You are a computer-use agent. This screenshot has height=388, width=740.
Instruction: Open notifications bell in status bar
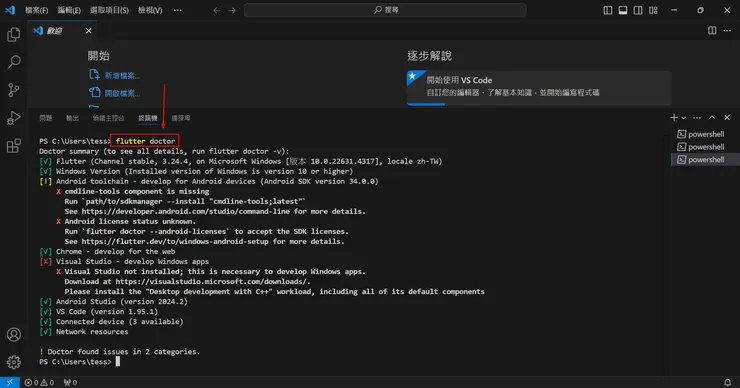click(x=727, y=382)
